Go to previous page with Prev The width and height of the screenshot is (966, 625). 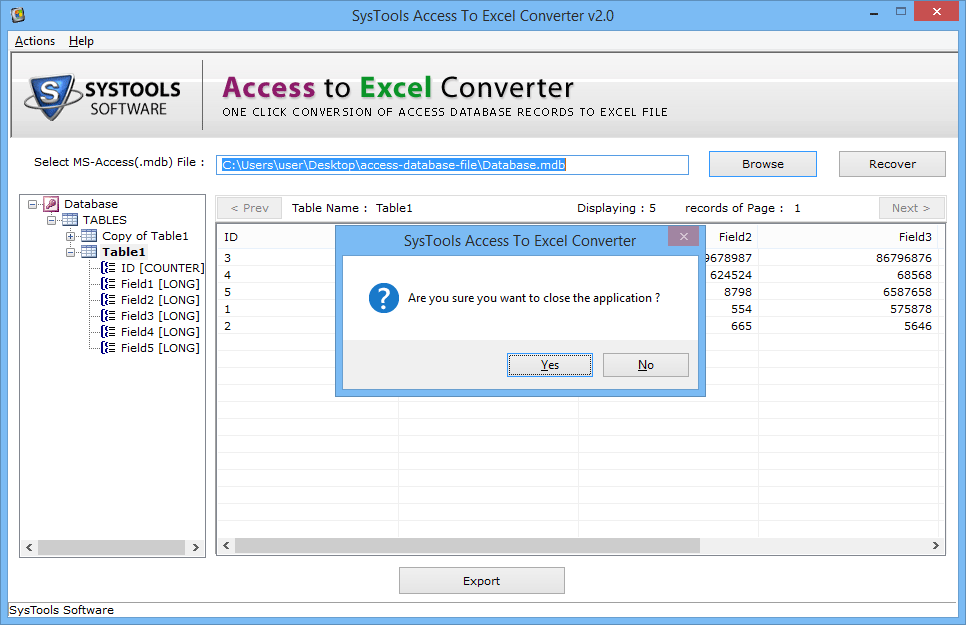tap(250, 208)
